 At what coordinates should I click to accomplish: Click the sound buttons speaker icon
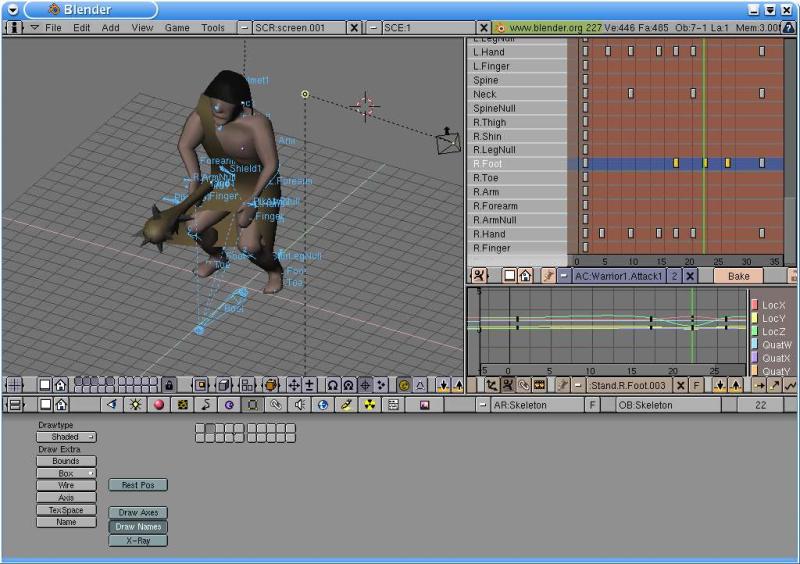coord(299,405)
